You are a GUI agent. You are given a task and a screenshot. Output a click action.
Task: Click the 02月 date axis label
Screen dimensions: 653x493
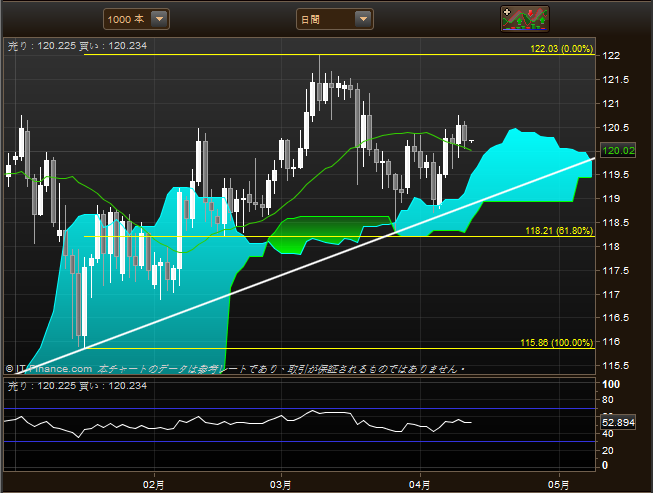click(x=153, y=485)
